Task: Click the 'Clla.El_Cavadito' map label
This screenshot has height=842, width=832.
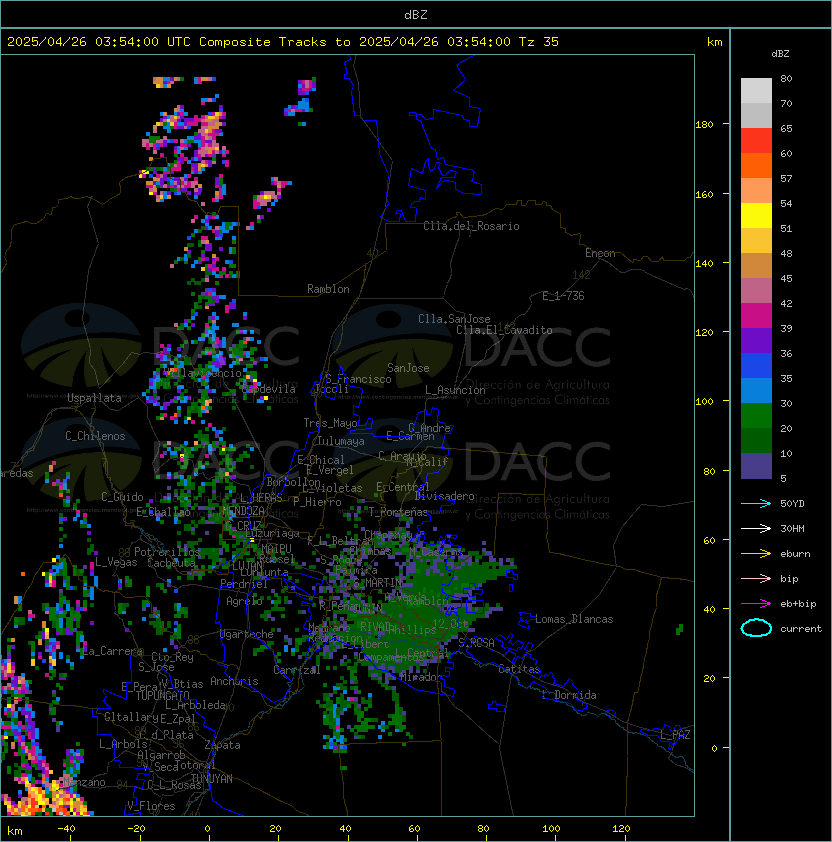Action: point(504,330)
